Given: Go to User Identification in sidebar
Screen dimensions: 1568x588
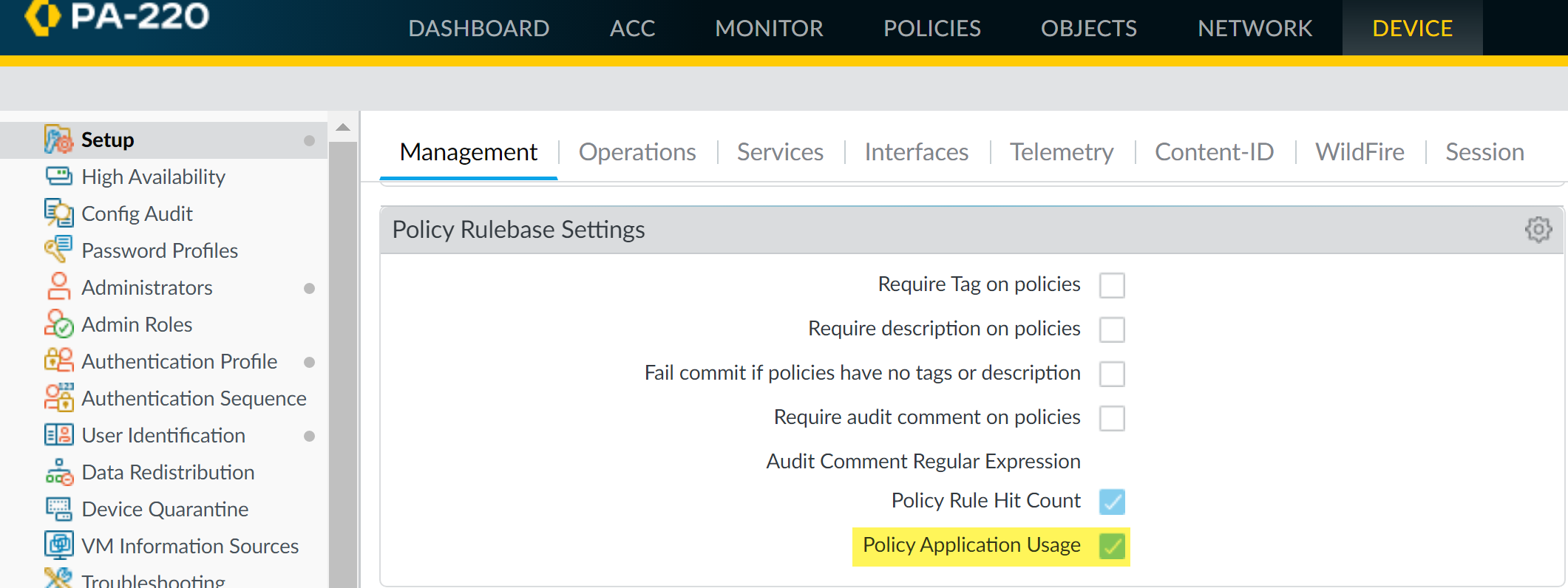Looking at the screenshot, I should pyautogui.click(x=163, y=435).
